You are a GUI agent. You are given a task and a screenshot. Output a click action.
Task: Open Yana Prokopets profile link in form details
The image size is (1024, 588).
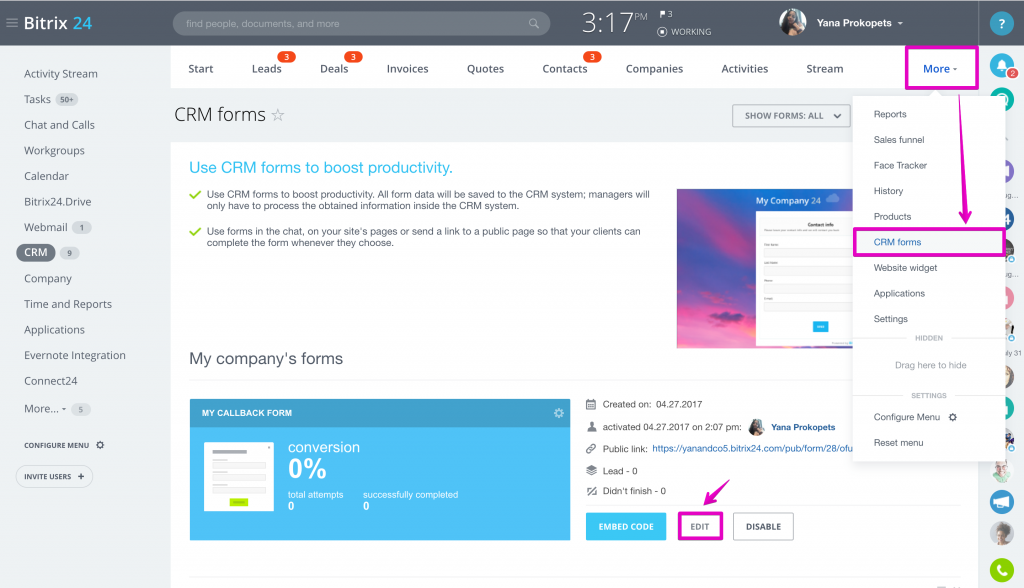click(x=803, y=427)
